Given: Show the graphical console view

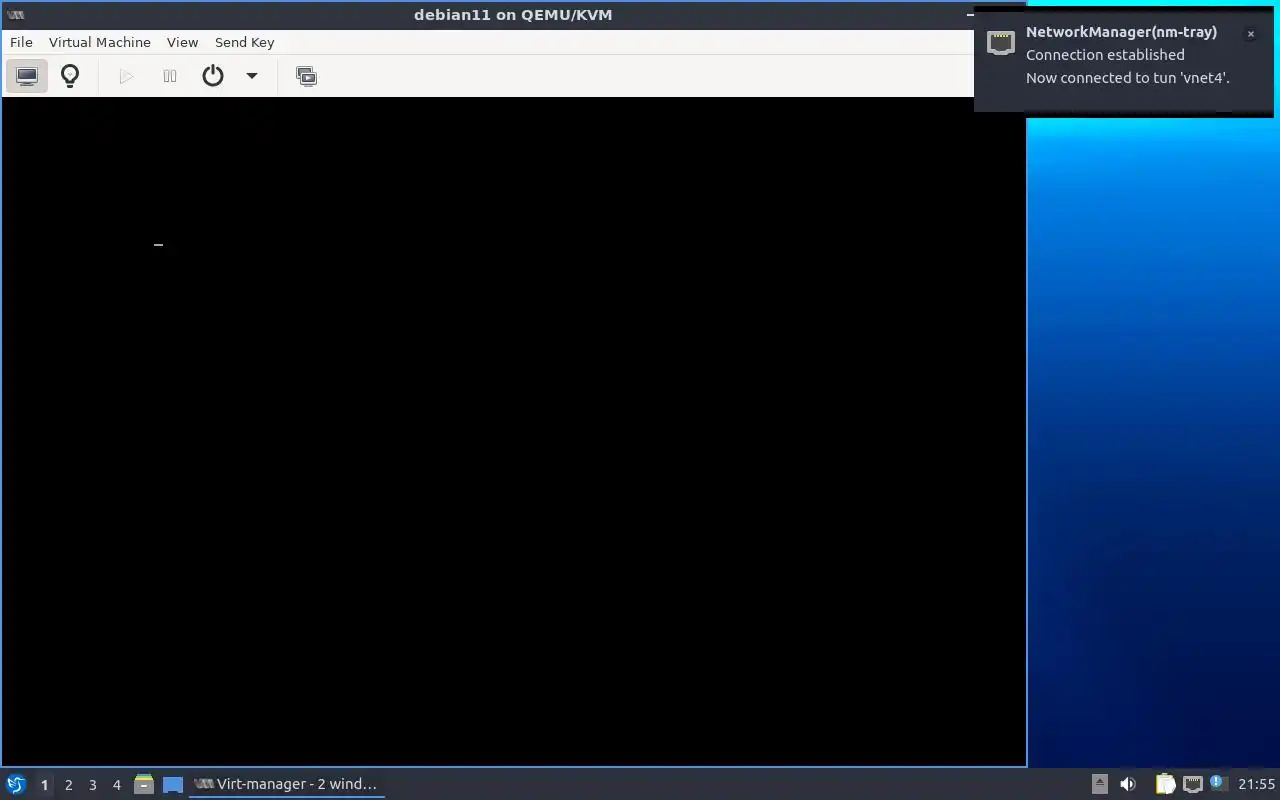Looking at the screenshot, I should click(x=27, y=76).
